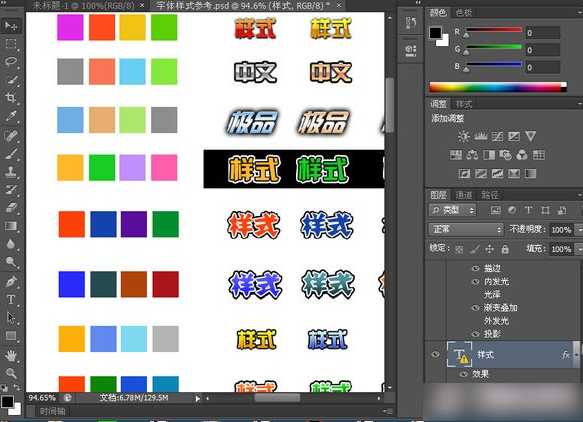
Task: Switch to the 通道 channels tab
Action: pos(464,195)
